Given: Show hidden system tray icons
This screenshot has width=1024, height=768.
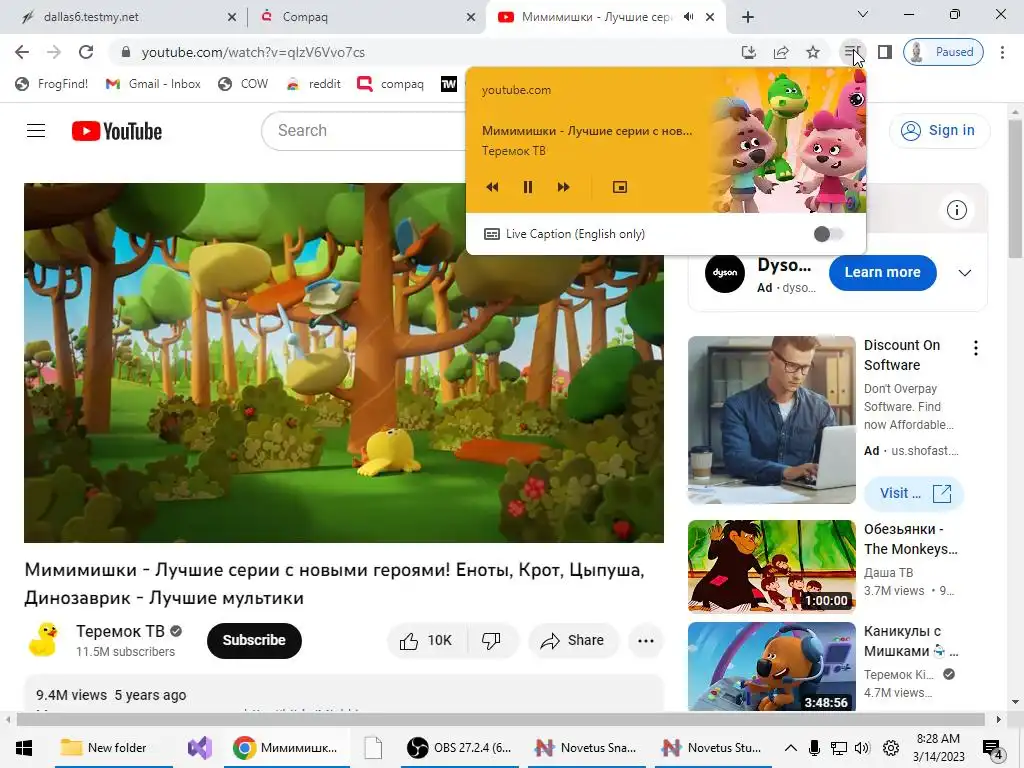Looking at the screenshot, I should tap(790, 748).
